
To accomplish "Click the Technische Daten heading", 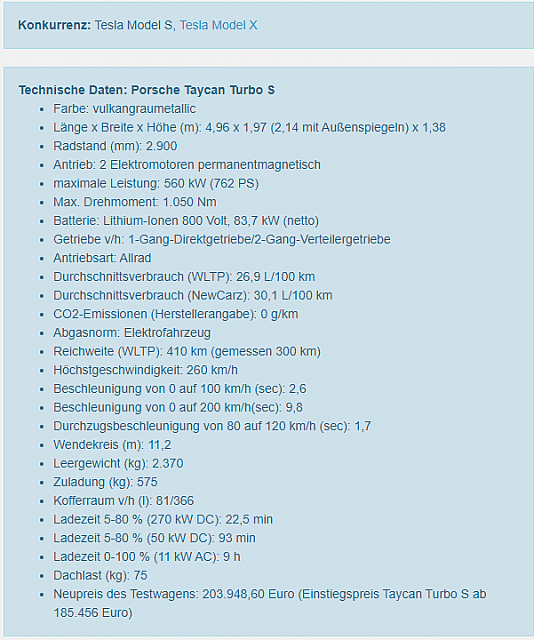I will click(x=147, y=90).
